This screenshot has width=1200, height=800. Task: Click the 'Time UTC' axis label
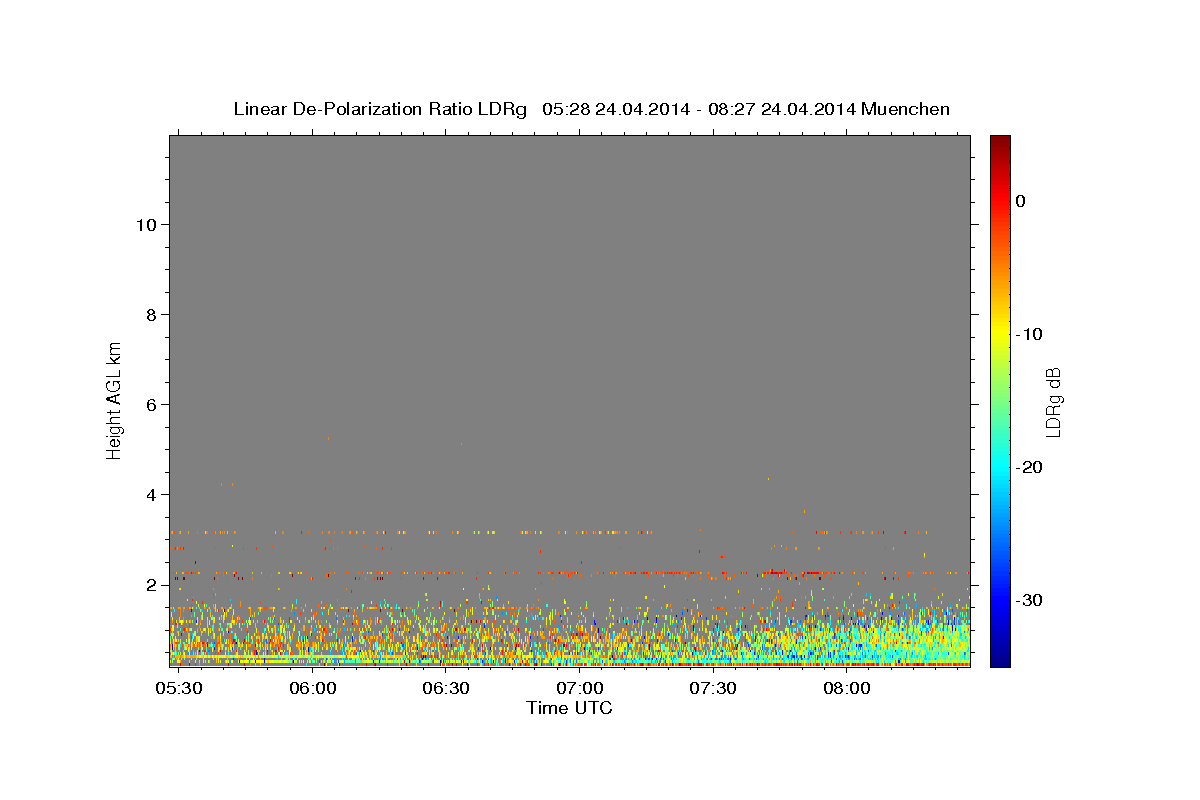tap(569, 708)
